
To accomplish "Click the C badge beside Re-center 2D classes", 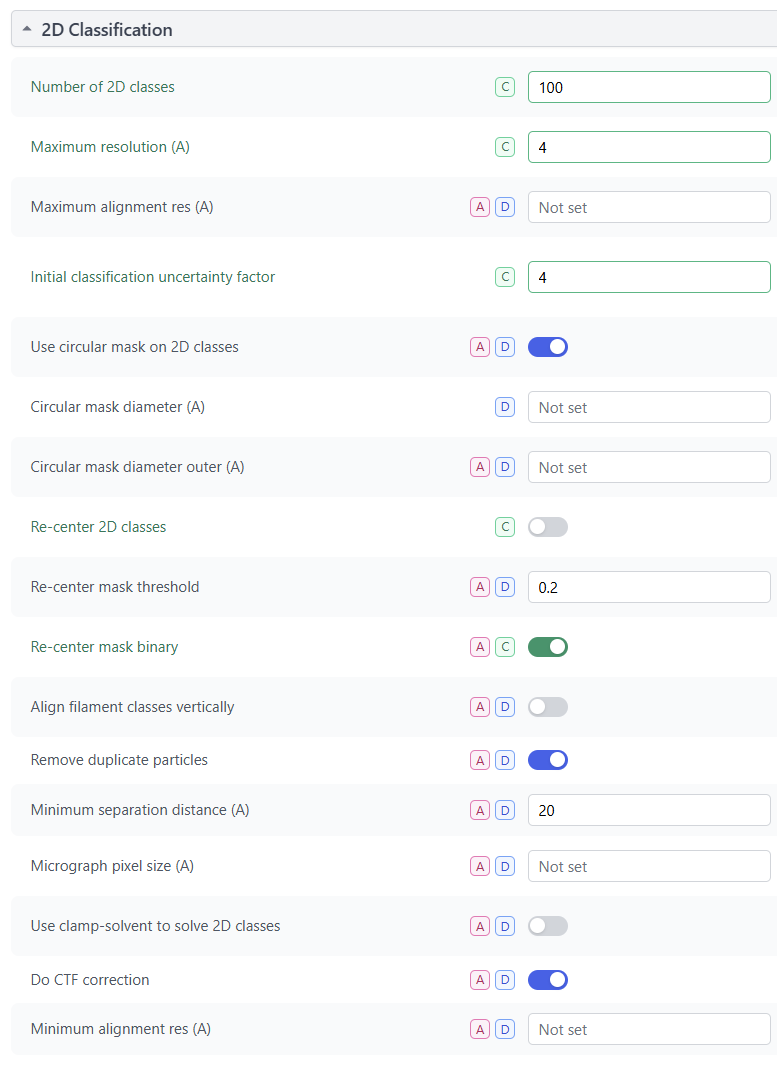I will (x=505, y=527).
